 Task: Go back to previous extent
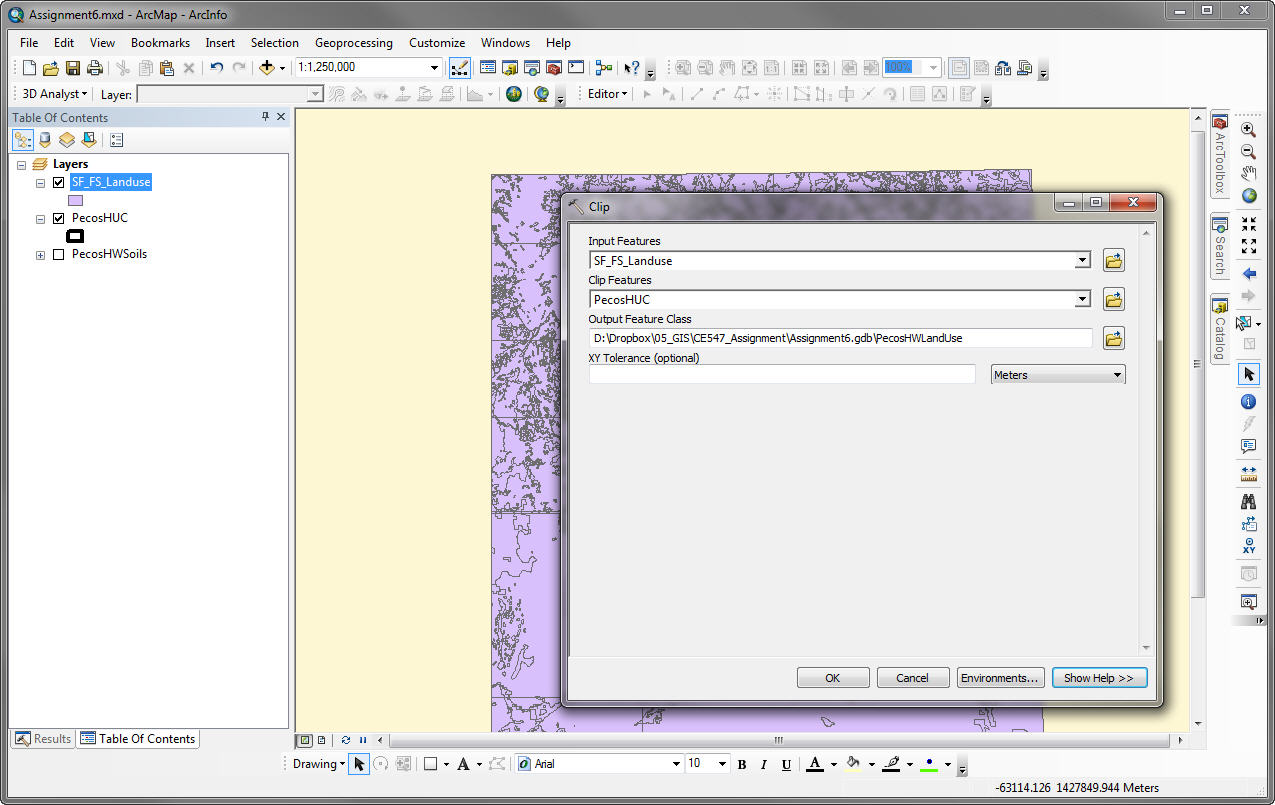[x=1249, y=273]
